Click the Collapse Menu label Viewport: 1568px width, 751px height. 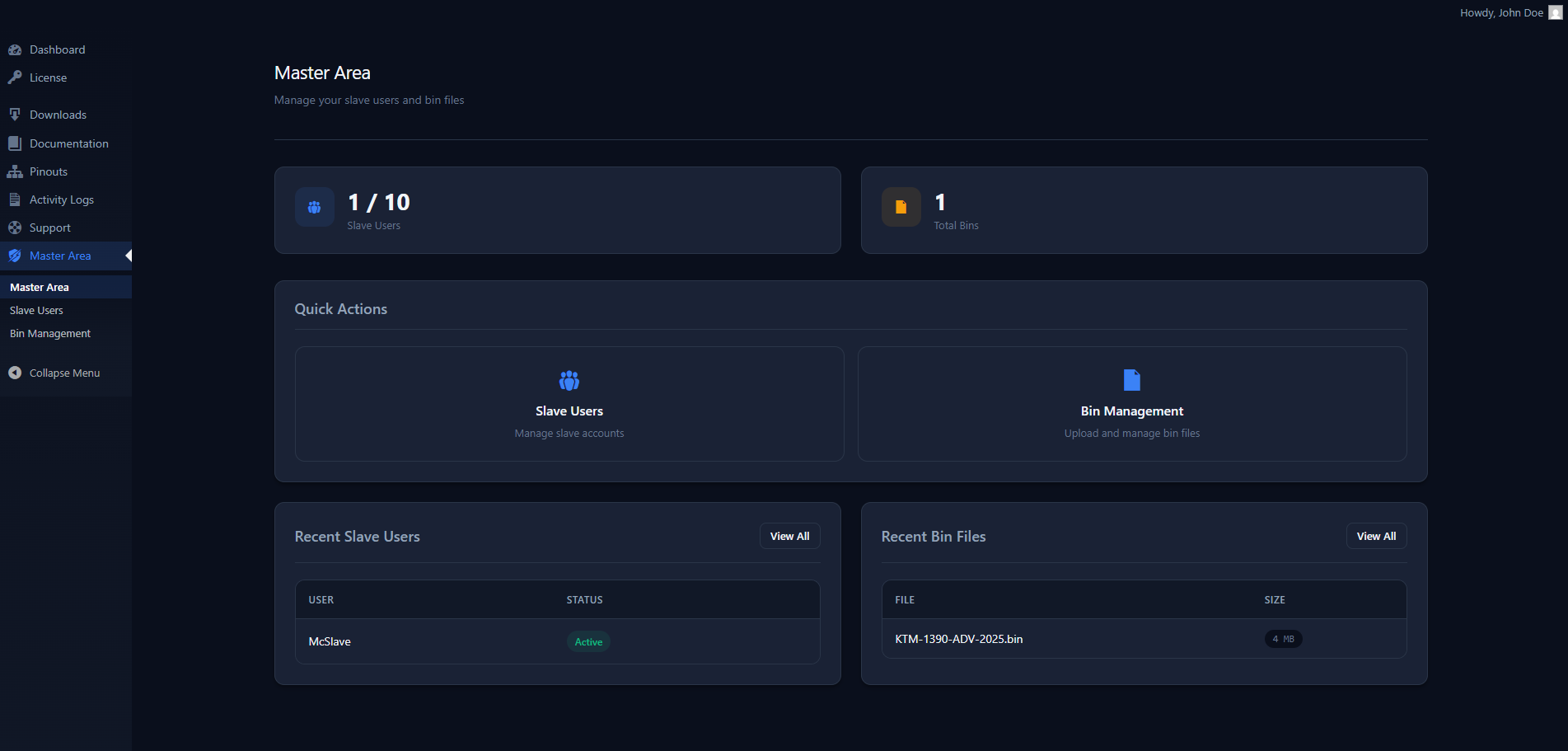65,373
